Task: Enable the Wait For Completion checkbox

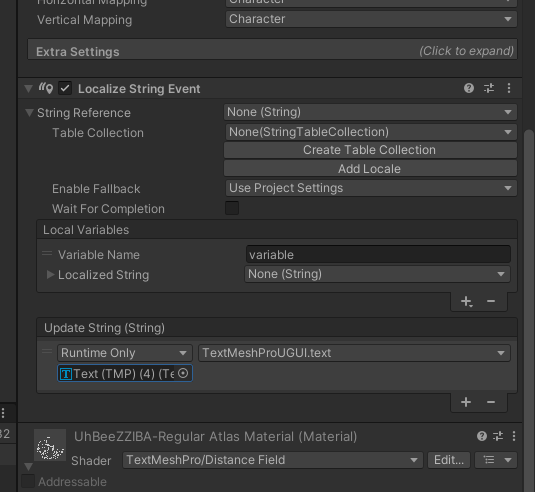Action: point(232,208)
